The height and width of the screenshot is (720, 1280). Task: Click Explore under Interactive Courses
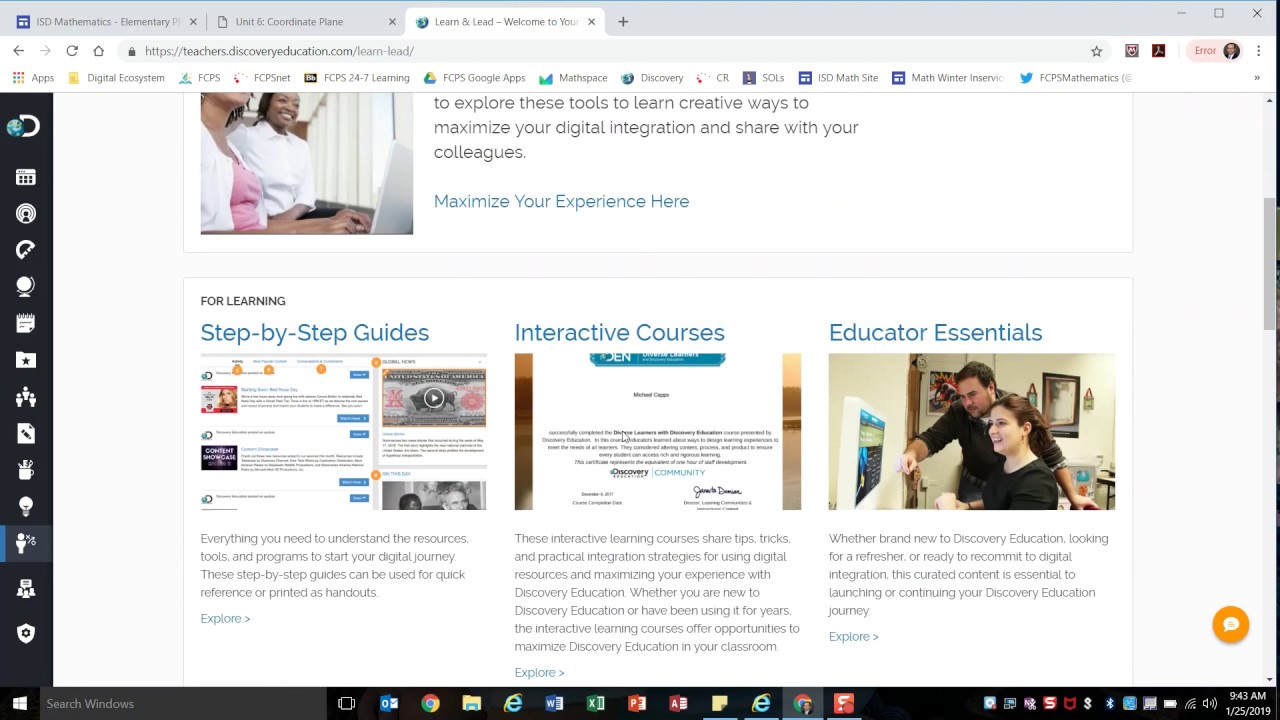(x=539, y=672)
